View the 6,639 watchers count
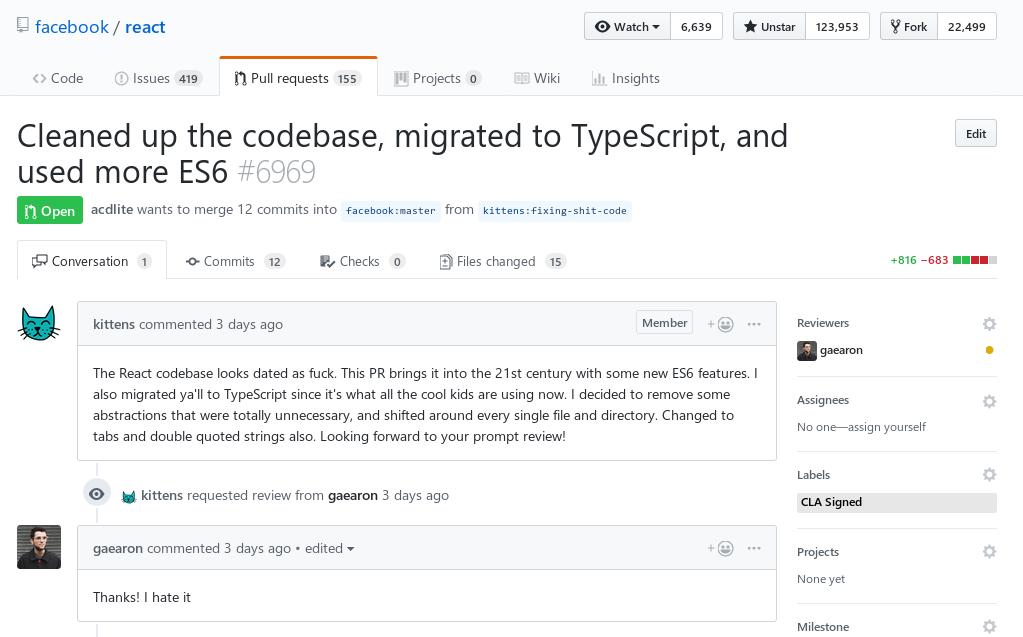The width and height of the screenshot is (1023, 637). pyautogui.click(x=696, y=27)
